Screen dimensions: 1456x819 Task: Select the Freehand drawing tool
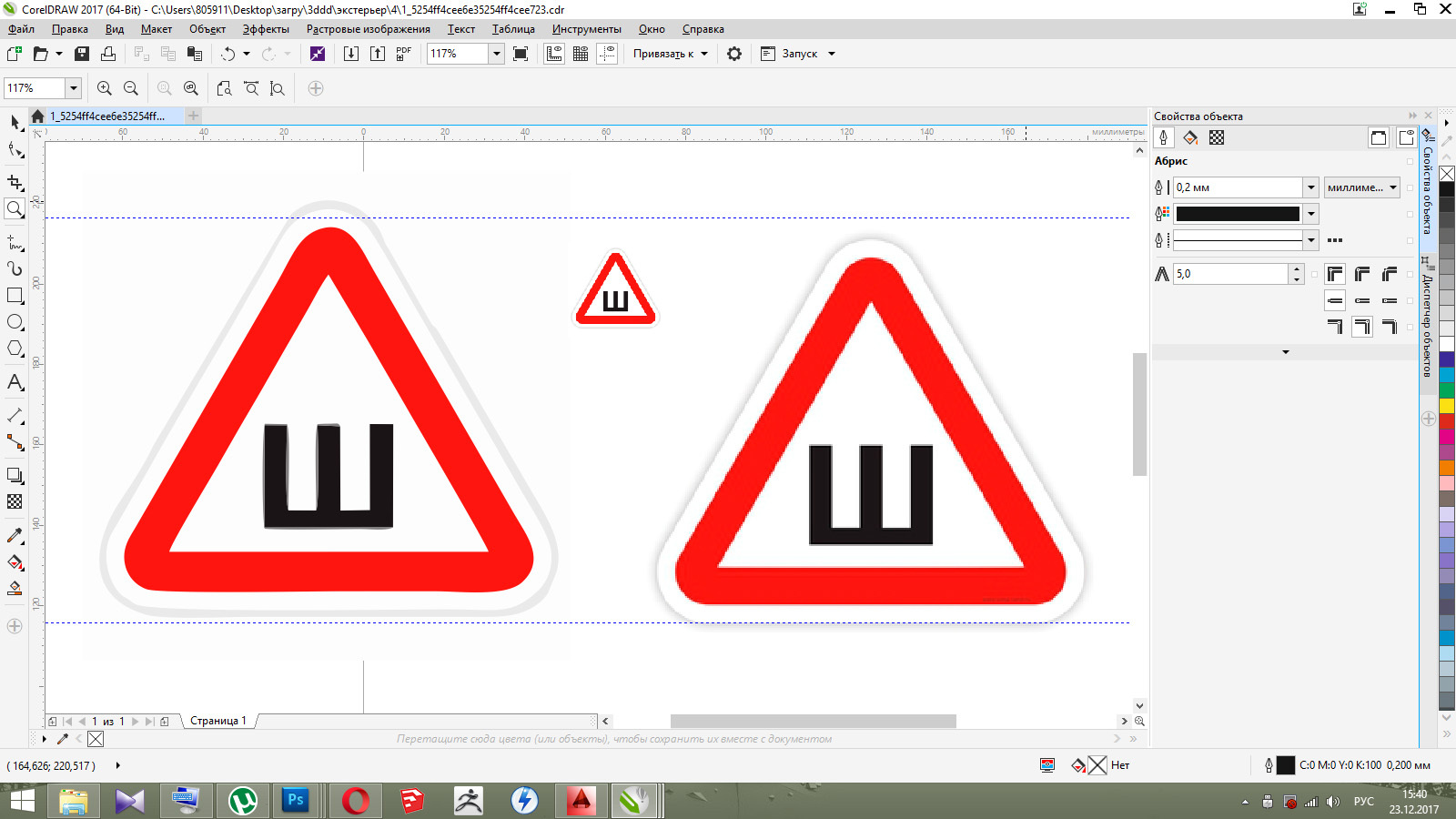[x=15, y=242]
